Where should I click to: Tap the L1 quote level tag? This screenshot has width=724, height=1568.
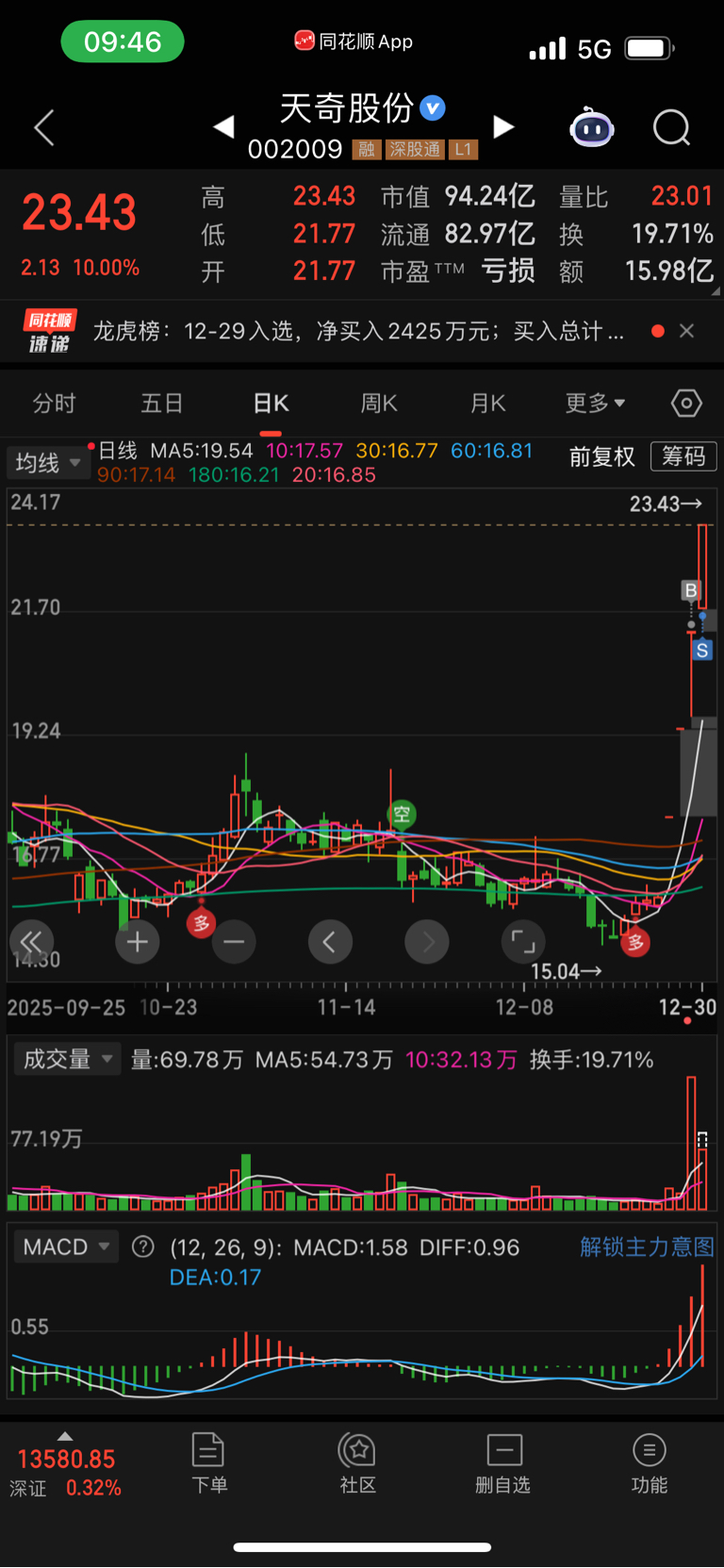(463, 150)
